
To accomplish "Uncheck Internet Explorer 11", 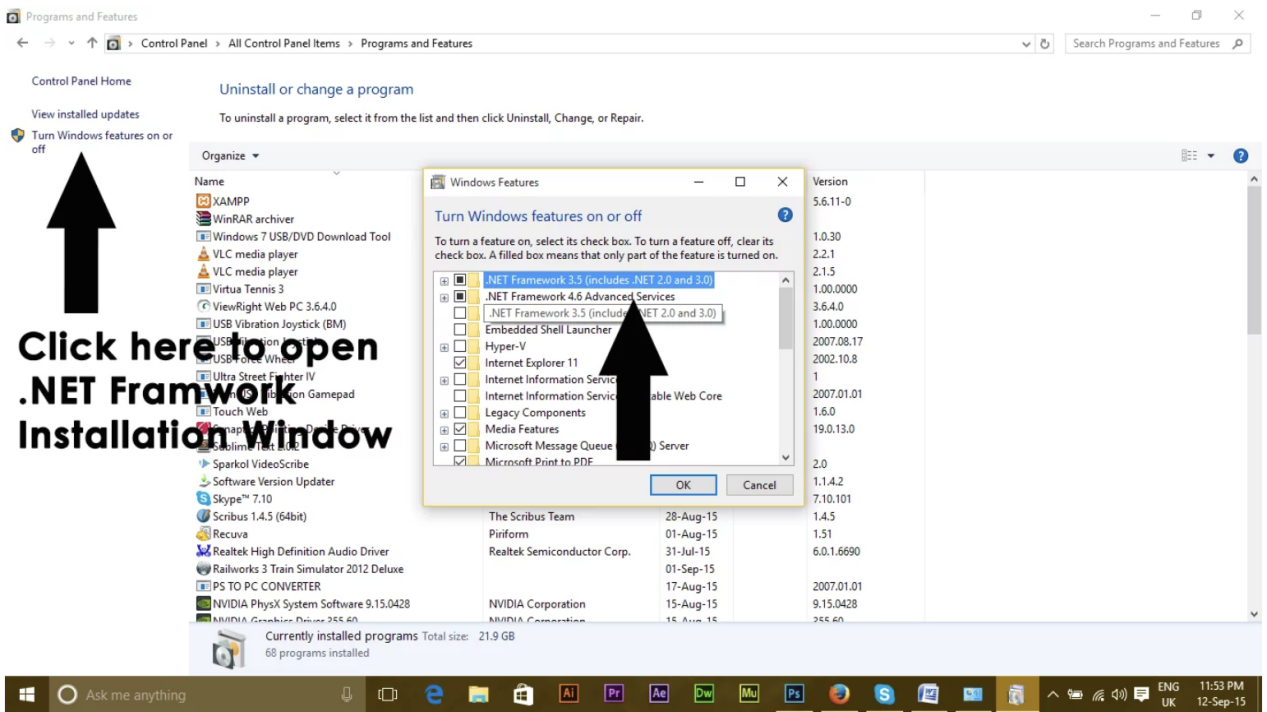I will (x=460, y=362).
